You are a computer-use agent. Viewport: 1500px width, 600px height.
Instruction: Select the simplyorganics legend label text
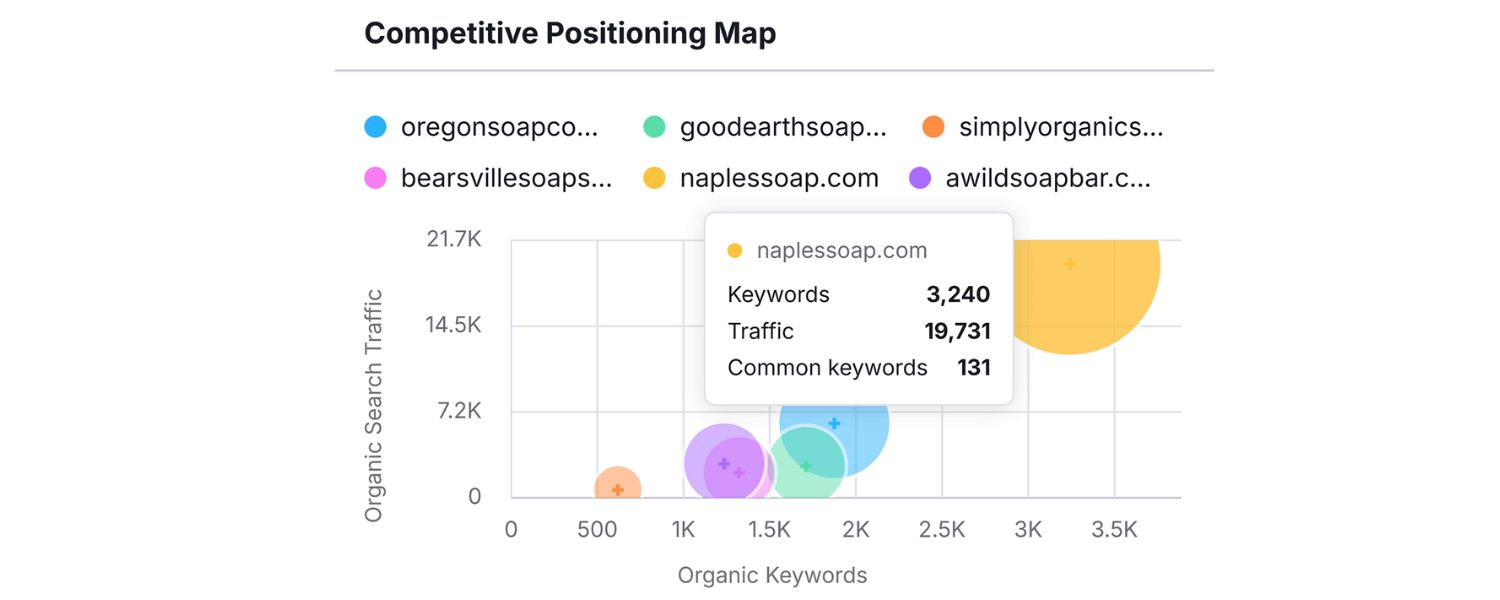1060,126
